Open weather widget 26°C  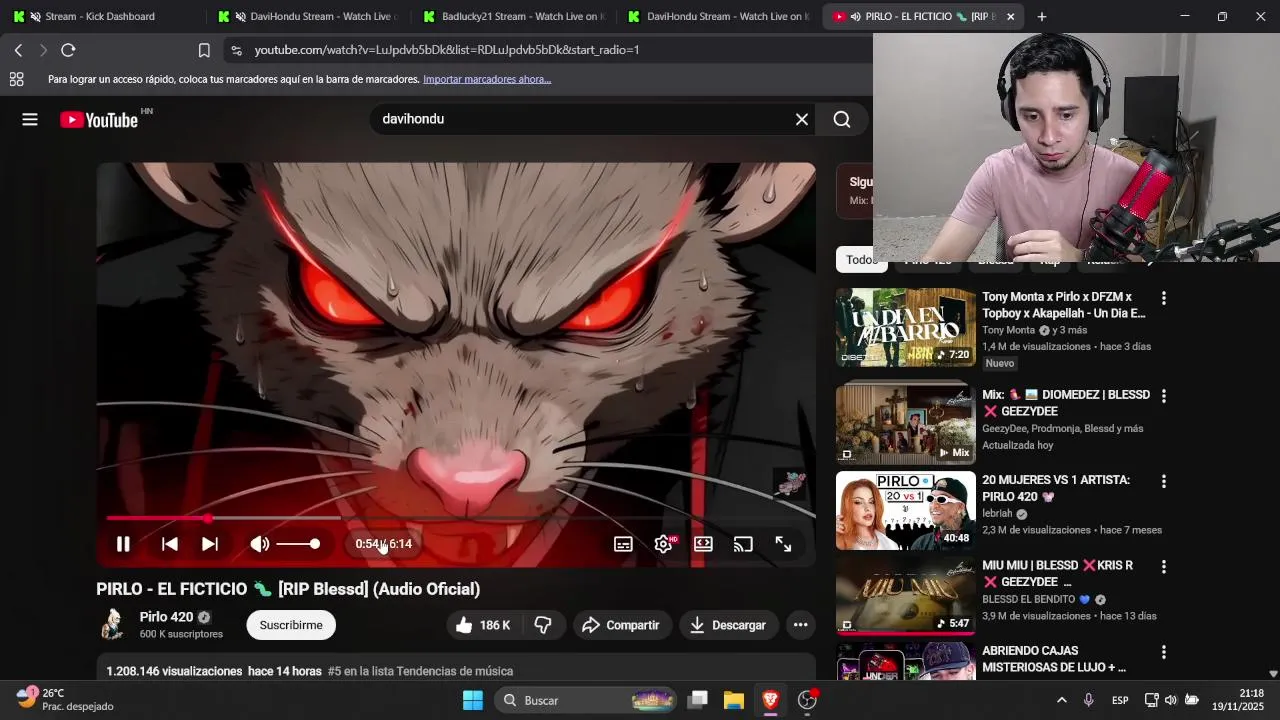(x=63, y=699)
